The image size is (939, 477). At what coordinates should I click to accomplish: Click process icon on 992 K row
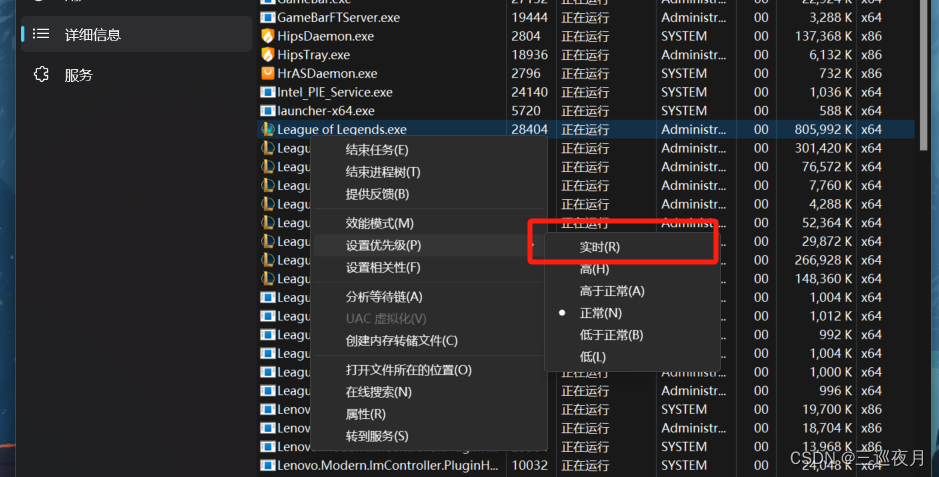pyautogui.click(x=268, y=335)
